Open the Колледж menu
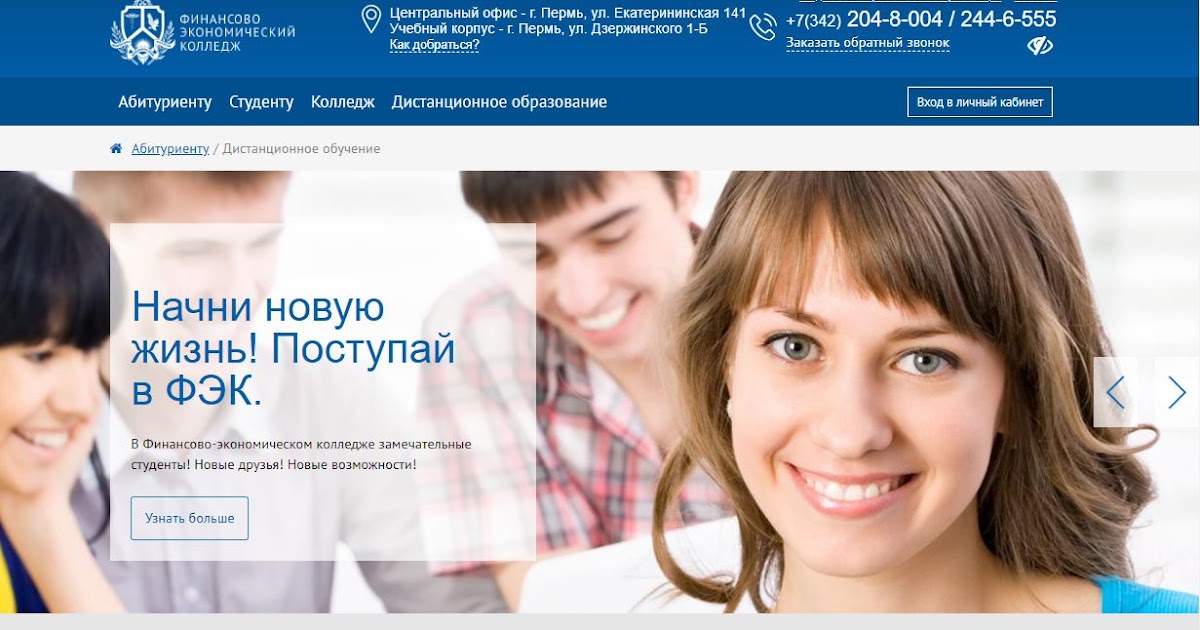This screenshot has width=1200, height=630. pyautogui.click(x=343, y=102)
